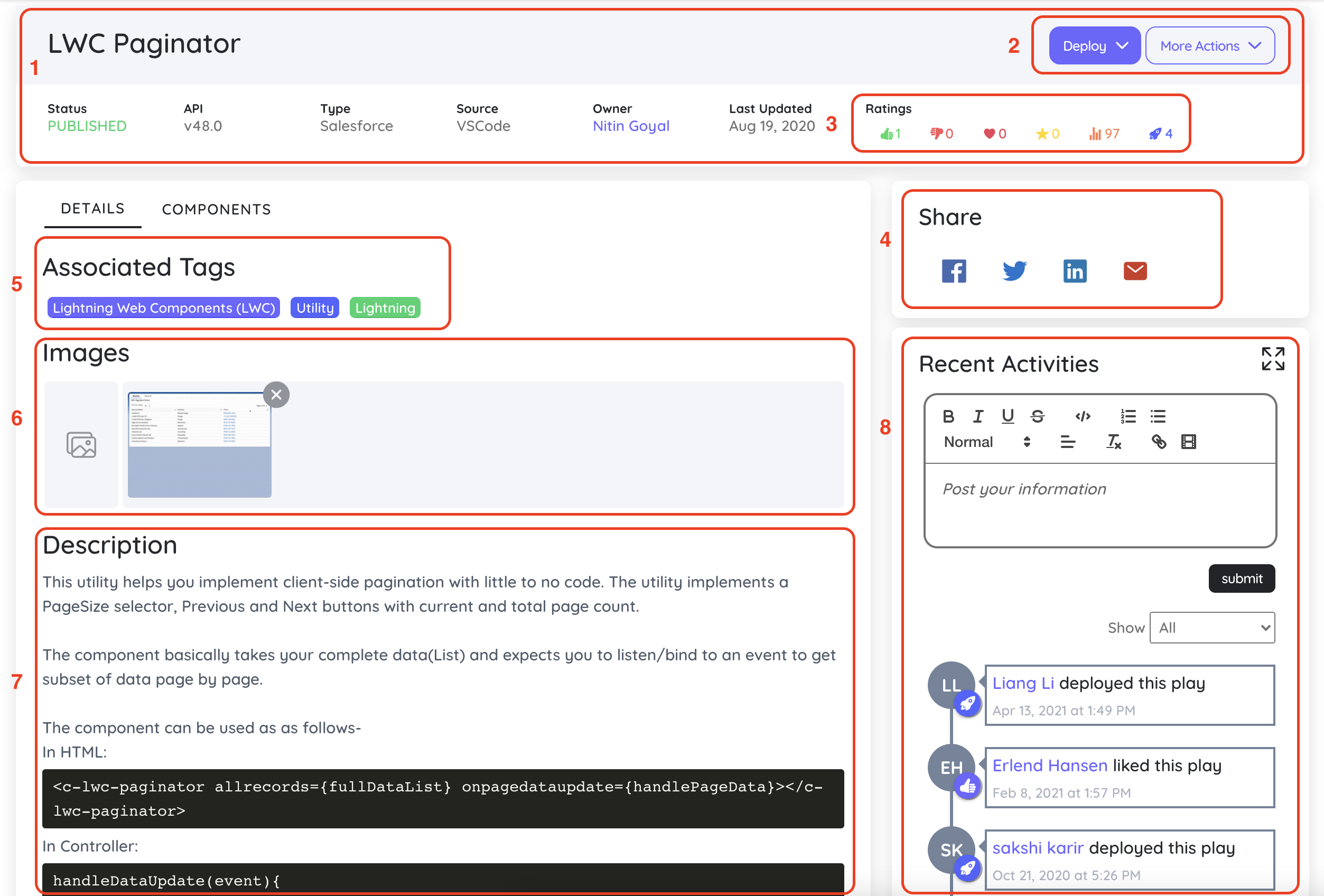Open sakshi karir's profile link
This screenshot has width=1324, height=896.
click(x=1038, y=848)
